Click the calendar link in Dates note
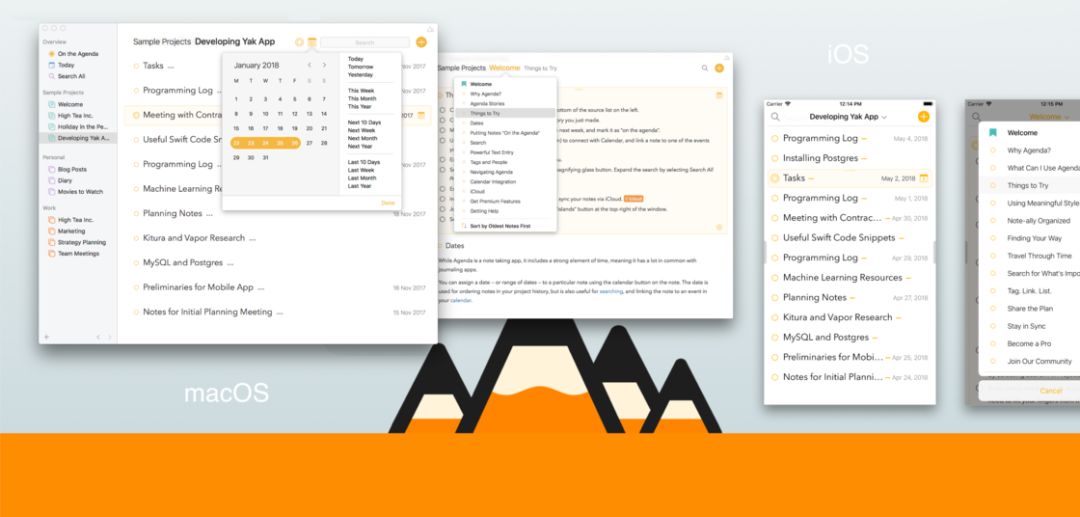1080x517 pixels. coord(461,300)
